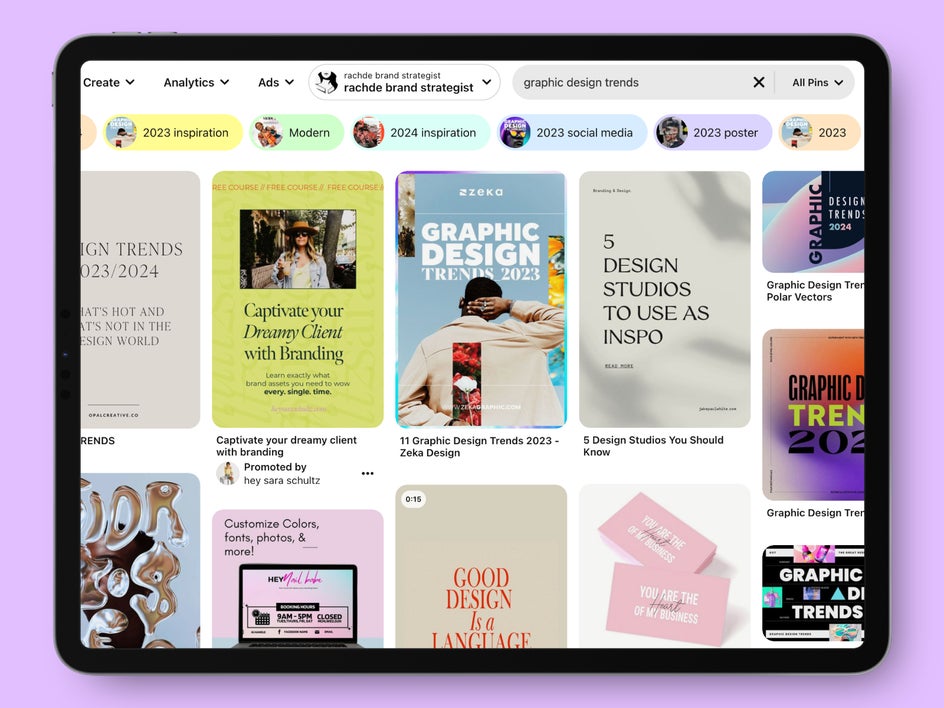Click the hey sara schultz promoter name

click(x=282, y=480)
